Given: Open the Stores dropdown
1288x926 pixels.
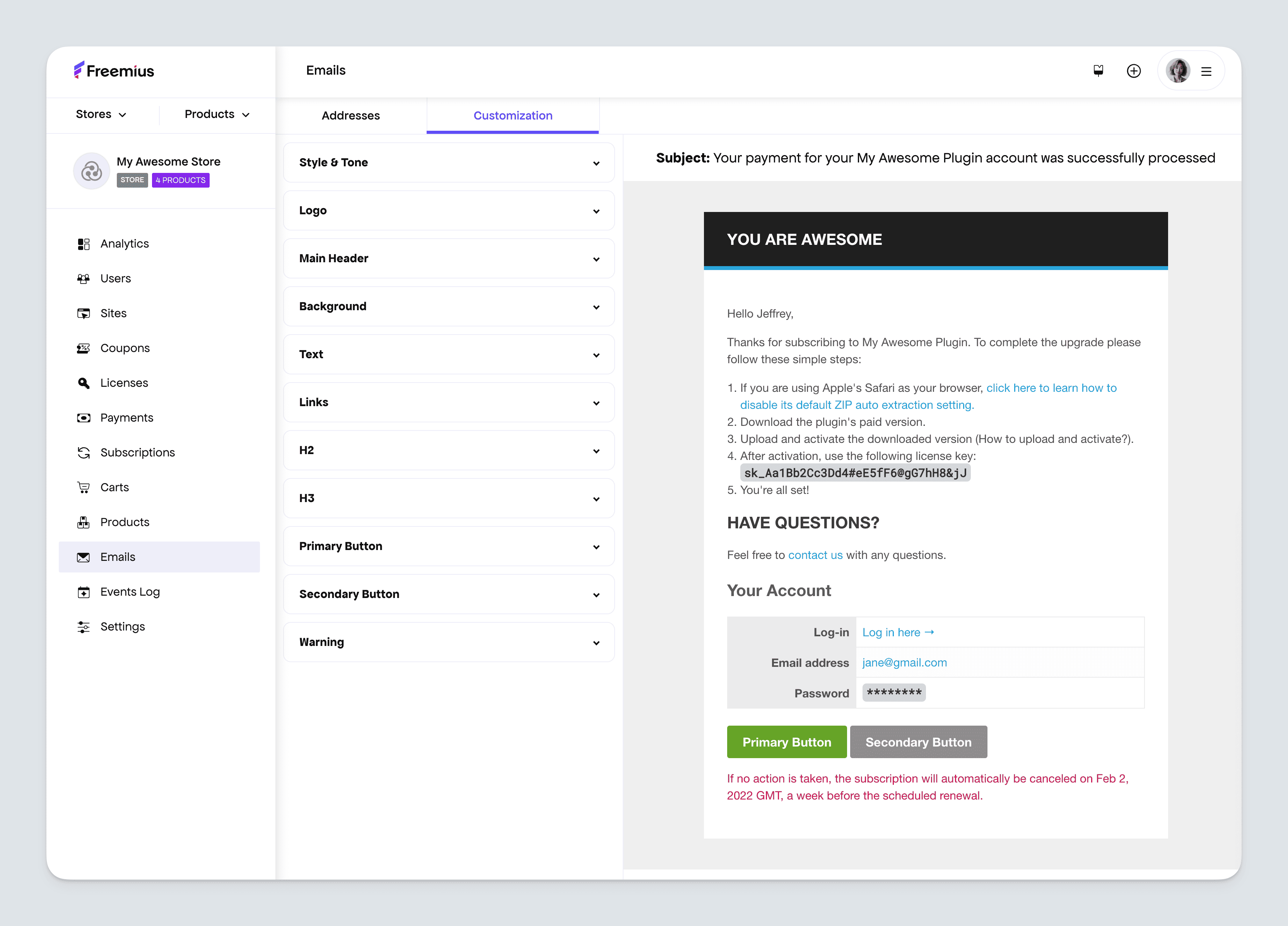Looking at the screenshot, I should click(101, 114).
